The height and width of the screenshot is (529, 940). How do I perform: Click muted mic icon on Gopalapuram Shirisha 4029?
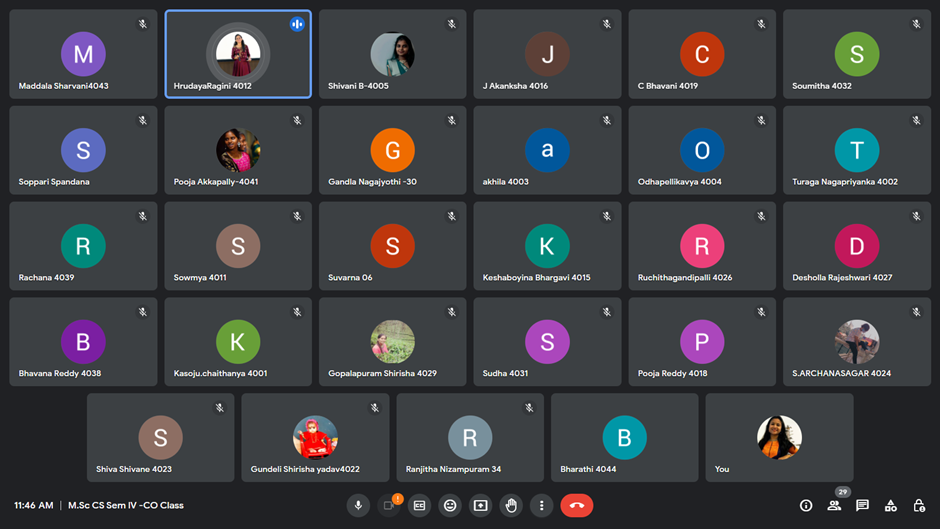[451, 312]
